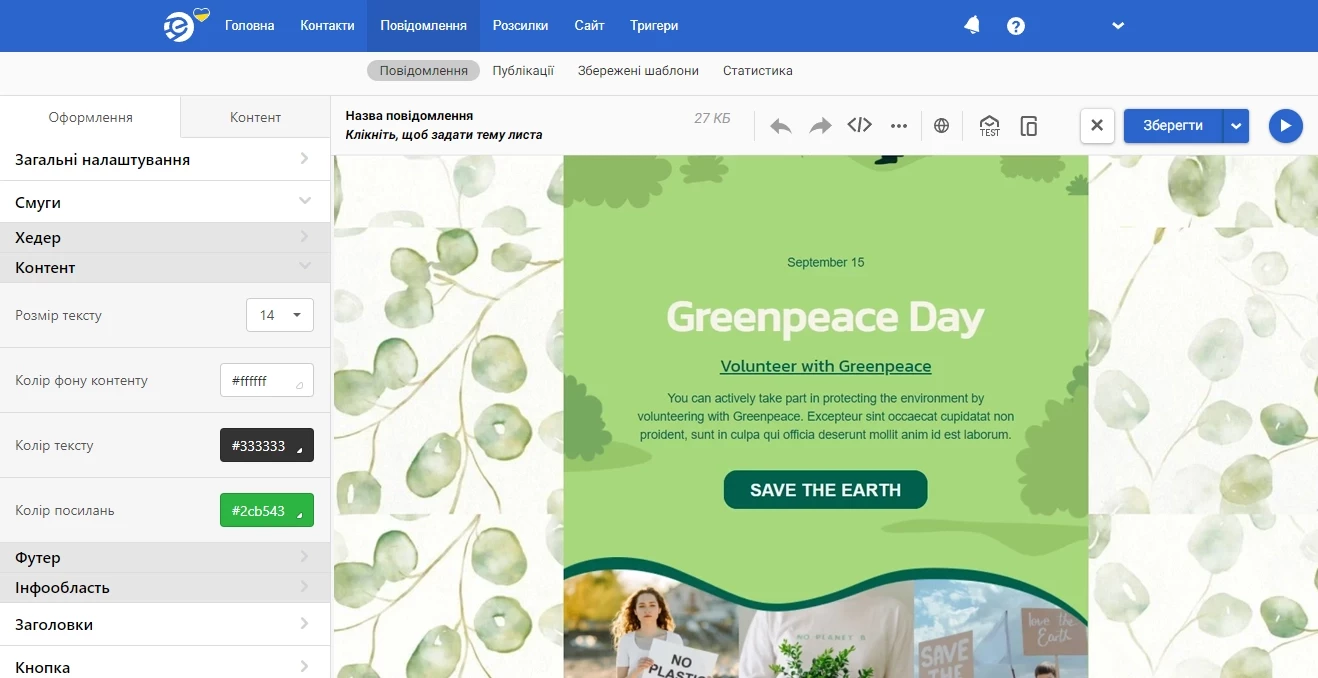Click the 27 КБ size indicator

coord(712,119)
